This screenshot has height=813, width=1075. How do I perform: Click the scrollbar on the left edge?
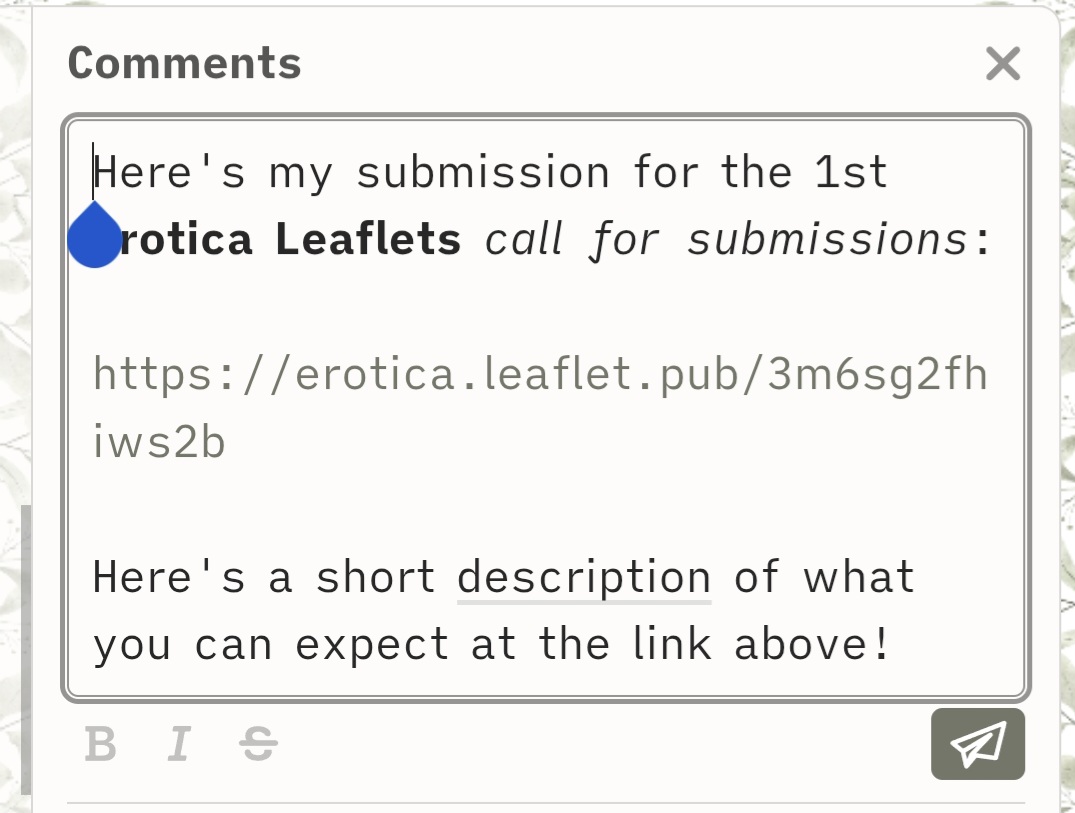coord(26,648)
